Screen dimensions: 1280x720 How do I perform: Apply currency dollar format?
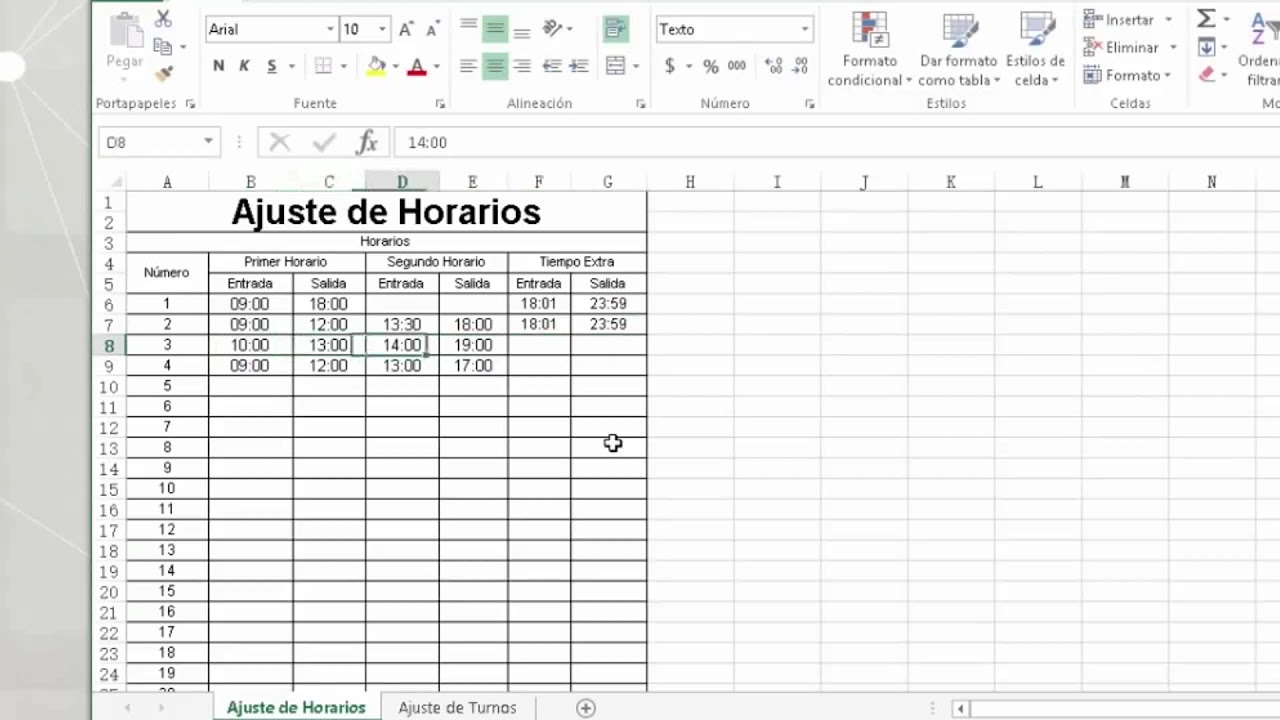coord(669,66)
